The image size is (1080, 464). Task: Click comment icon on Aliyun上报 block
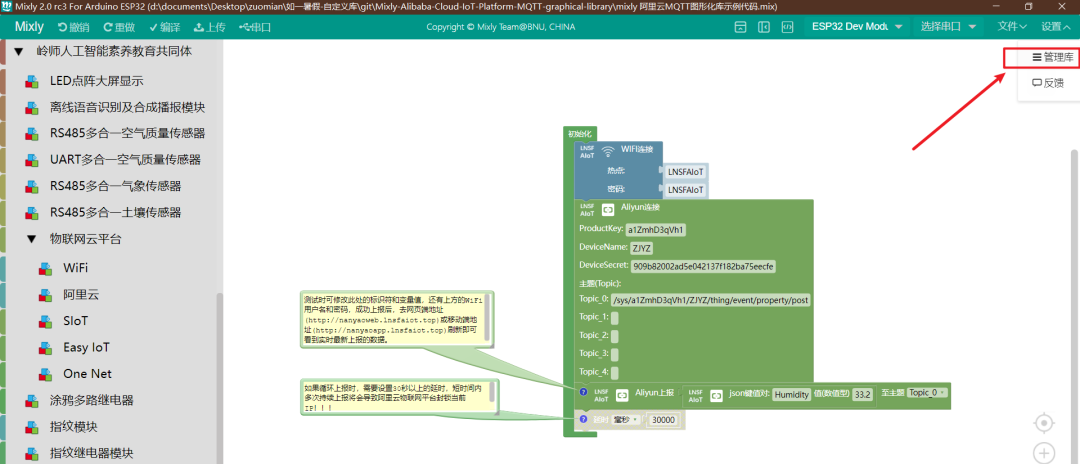tap(583, 392)
